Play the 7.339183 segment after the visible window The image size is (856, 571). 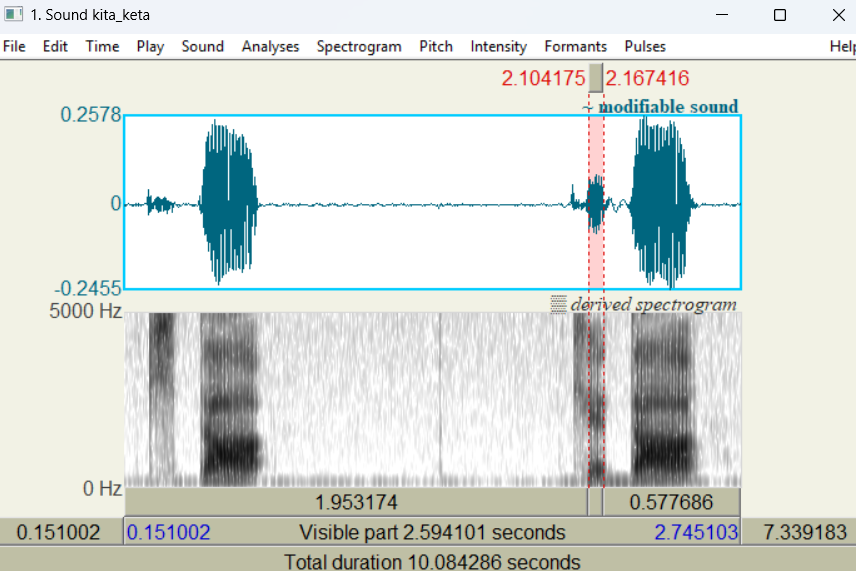coord(799,532)
